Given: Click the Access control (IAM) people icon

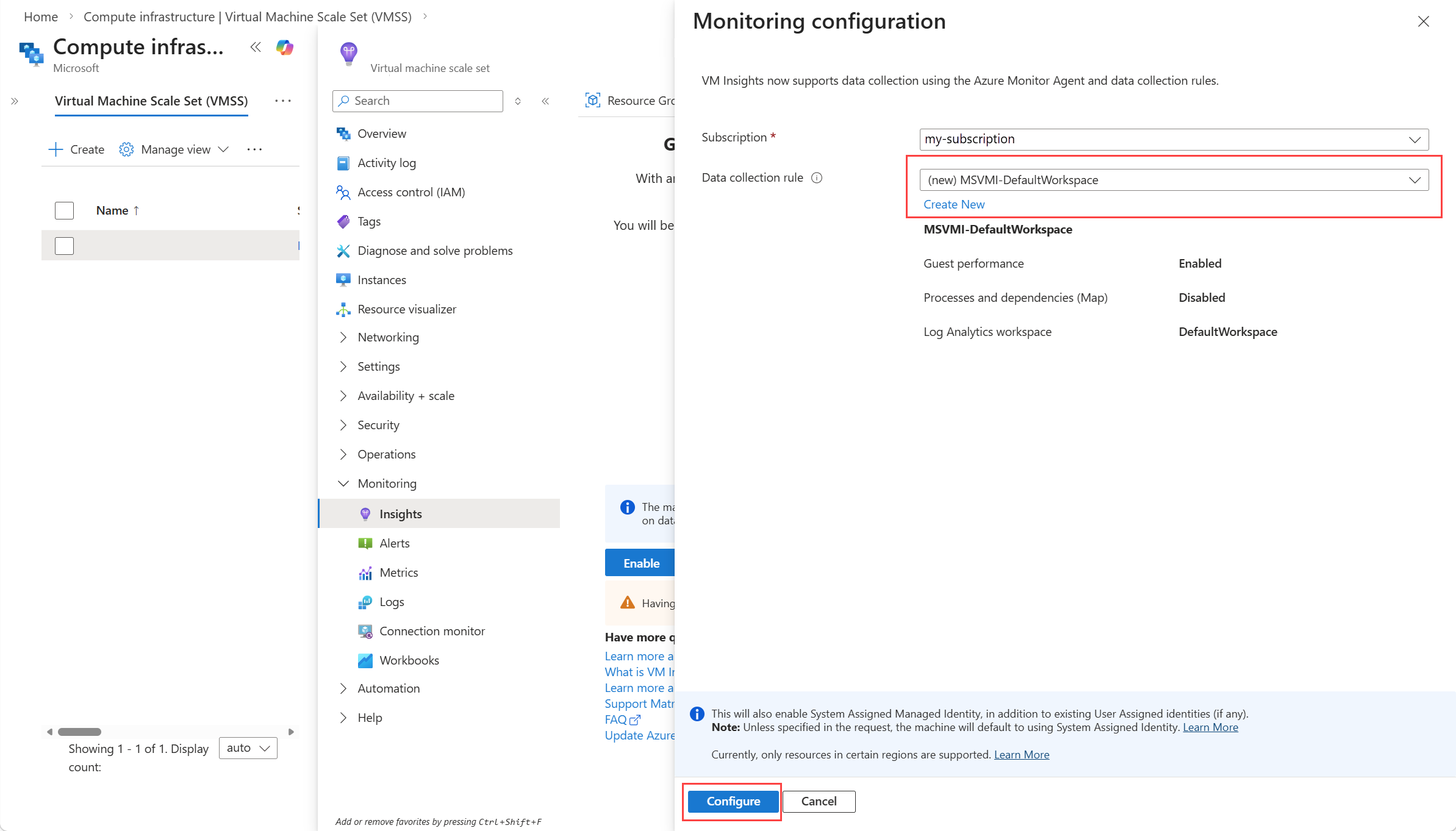Looking at the screenshot, I should tap(343, 192).
